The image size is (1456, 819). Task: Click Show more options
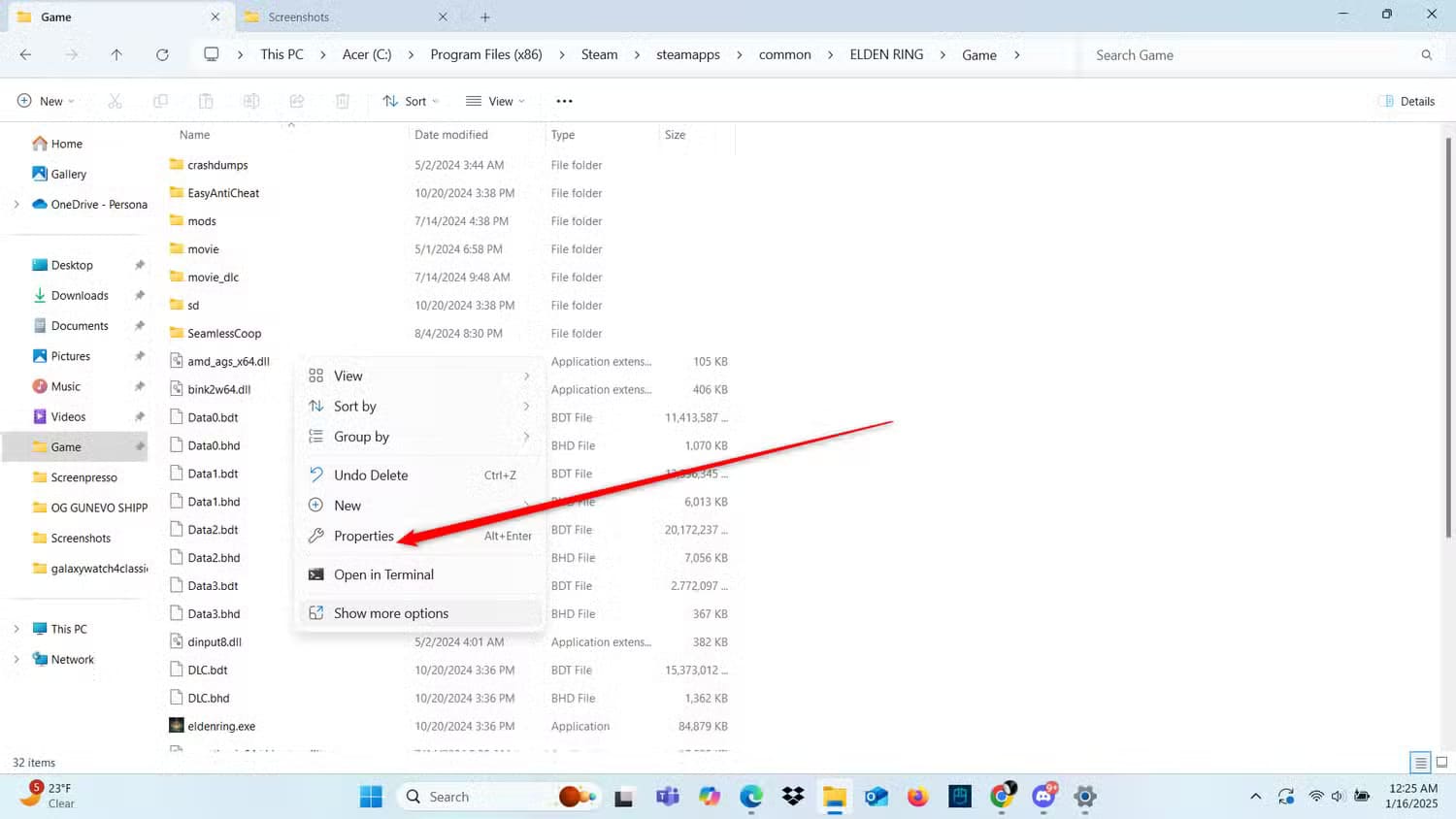click(419, 613)
